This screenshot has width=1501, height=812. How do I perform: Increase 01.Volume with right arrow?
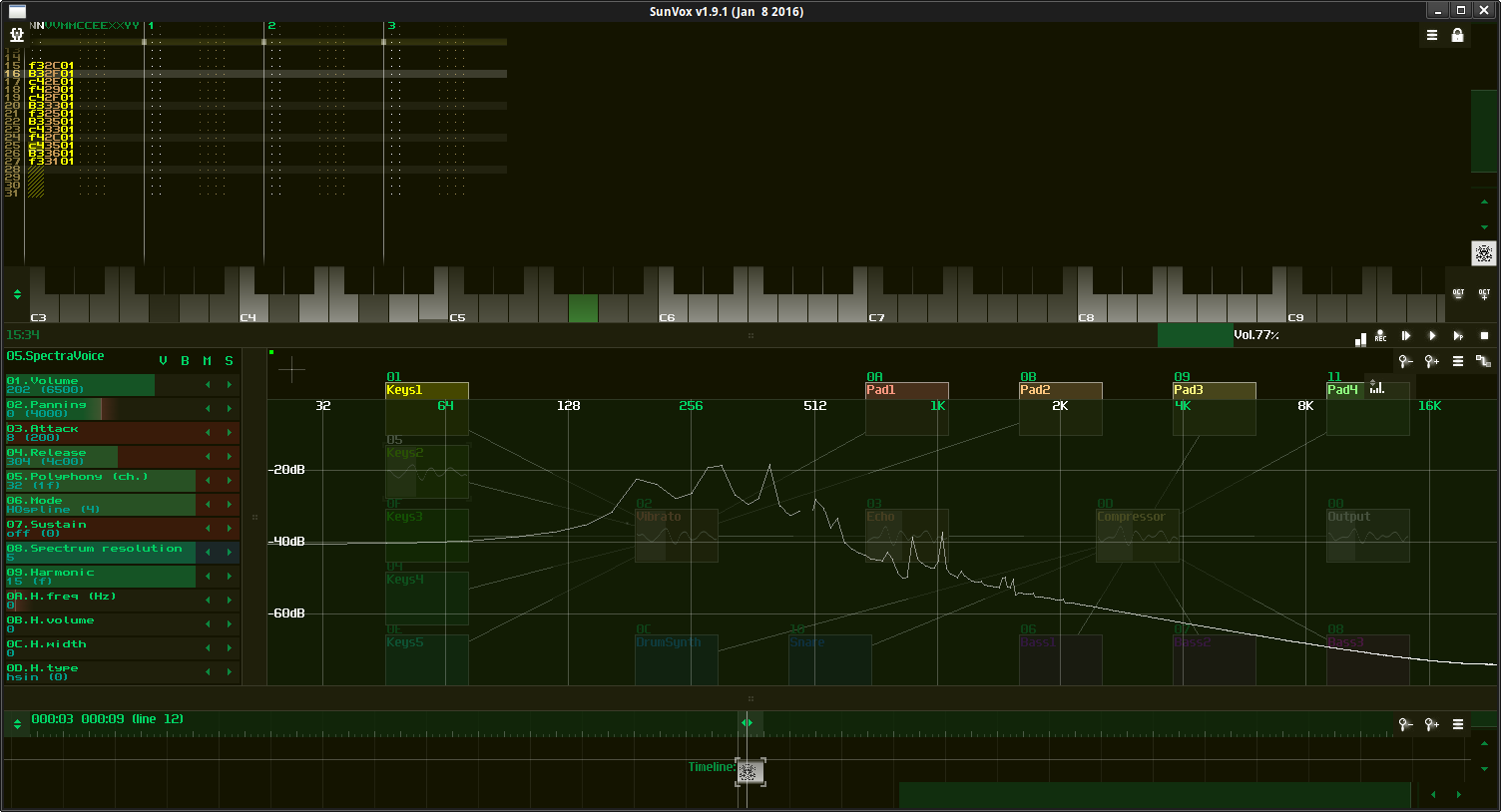tap(230, 384)
